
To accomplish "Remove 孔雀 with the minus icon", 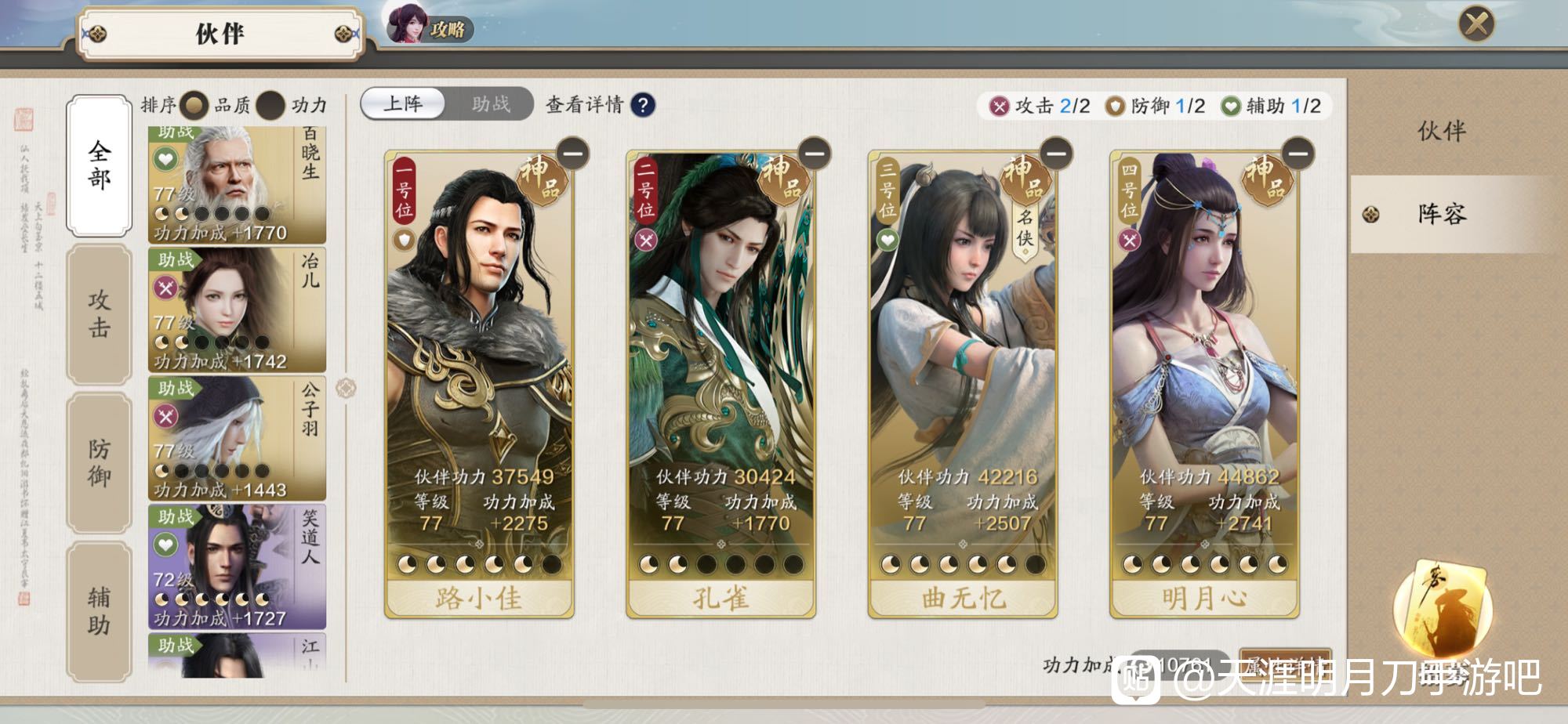I will [815, 153].
